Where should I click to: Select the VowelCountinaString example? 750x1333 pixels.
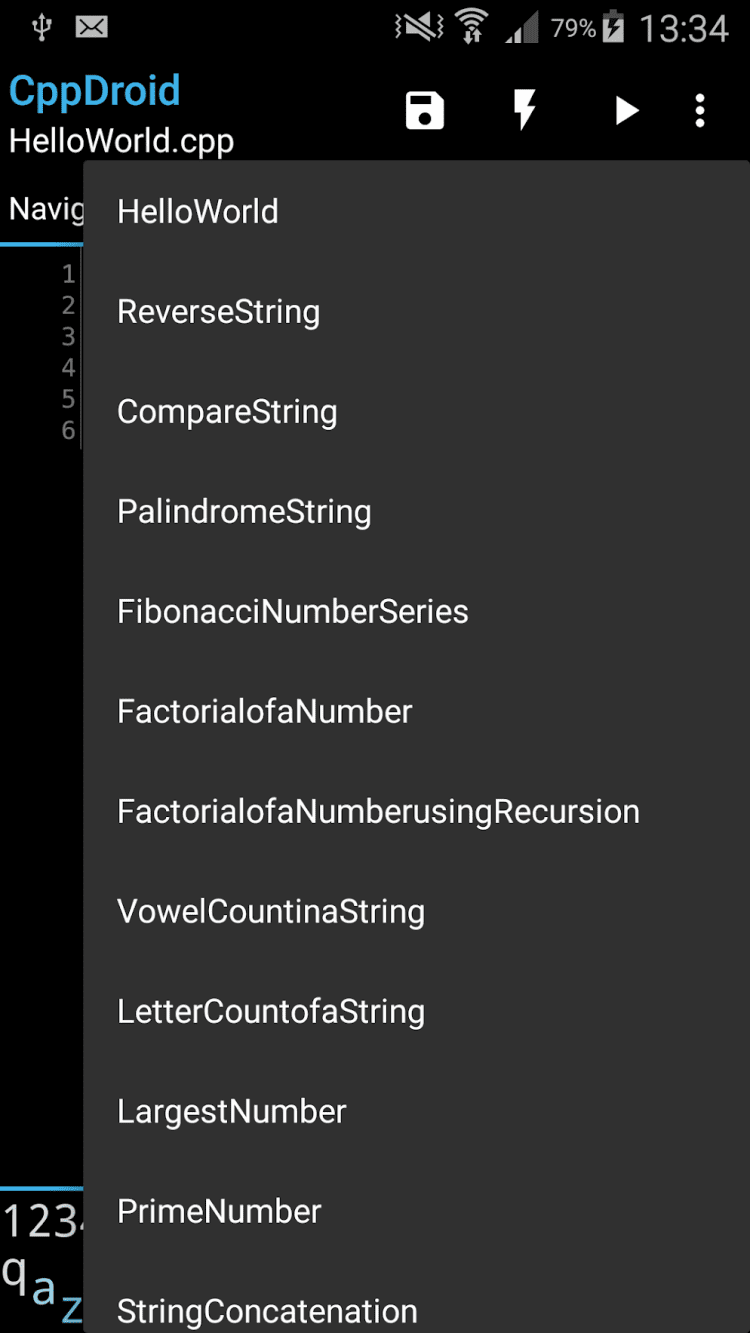pos(271,912)
